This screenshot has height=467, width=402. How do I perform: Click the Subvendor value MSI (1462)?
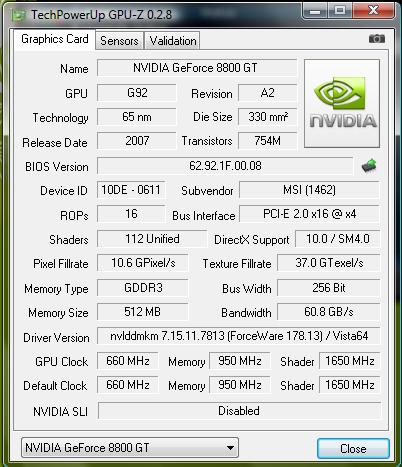tap(309, 190)
